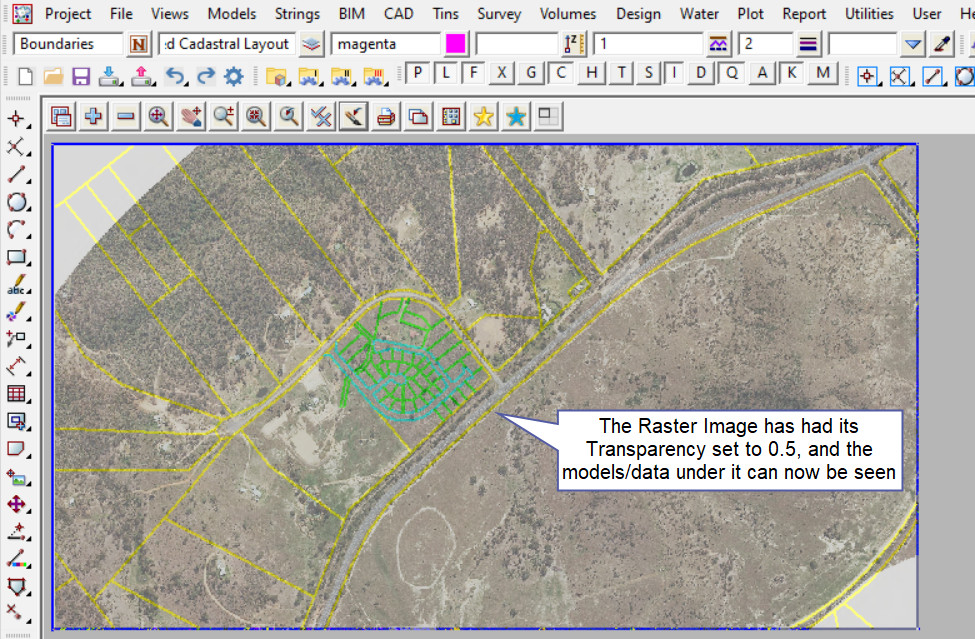Click the Boundaries name input field
This screenshot has height=639, width=975.
click(x=68, y=44)
